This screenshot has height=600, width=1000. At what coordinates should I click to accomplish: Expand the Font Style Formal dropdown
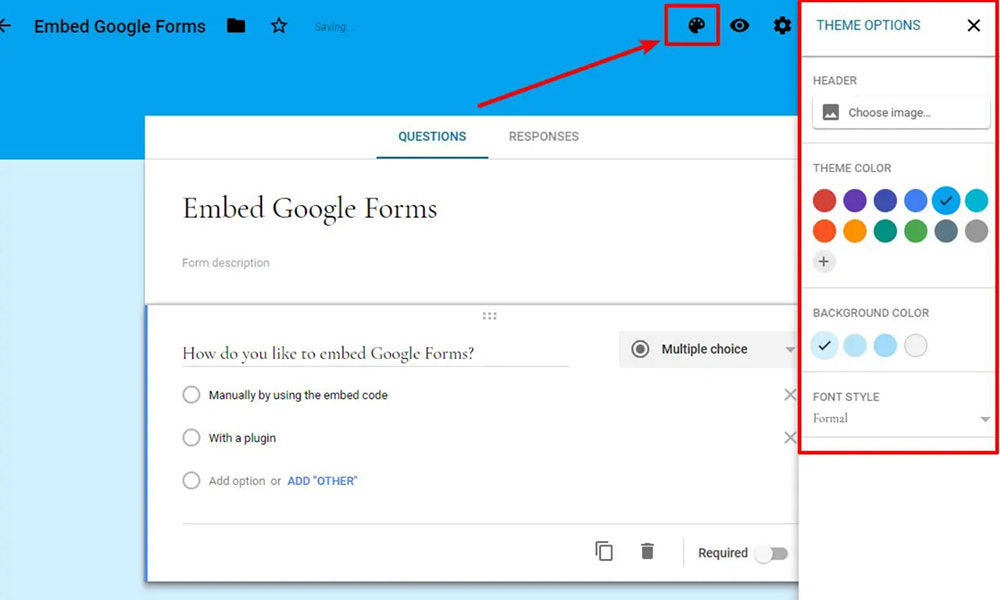(x=901, y=419)
